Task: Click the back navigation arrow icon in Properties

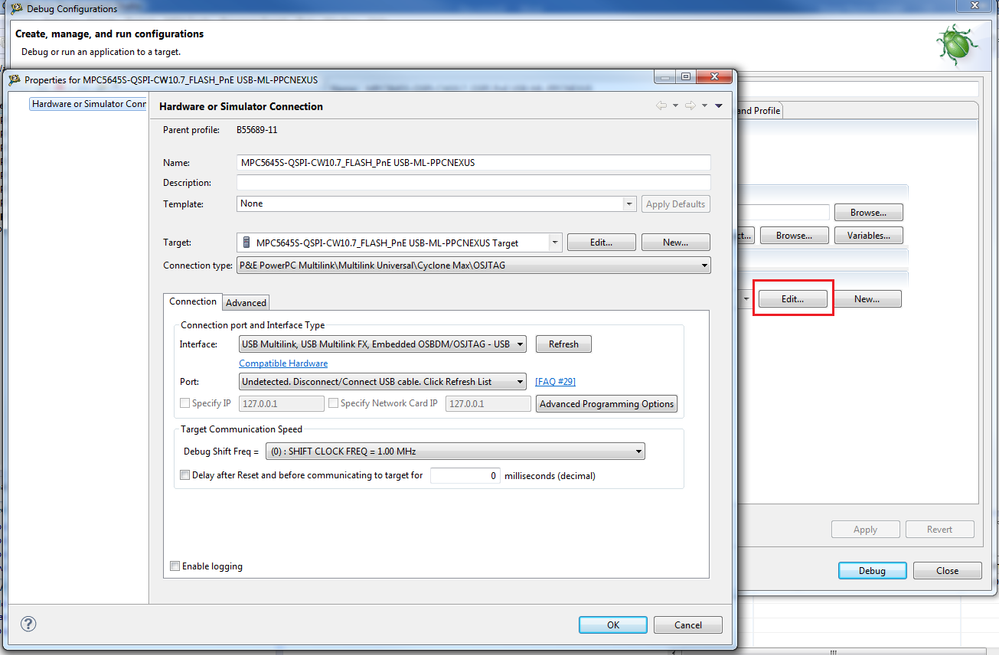Action: click(661, 106)
